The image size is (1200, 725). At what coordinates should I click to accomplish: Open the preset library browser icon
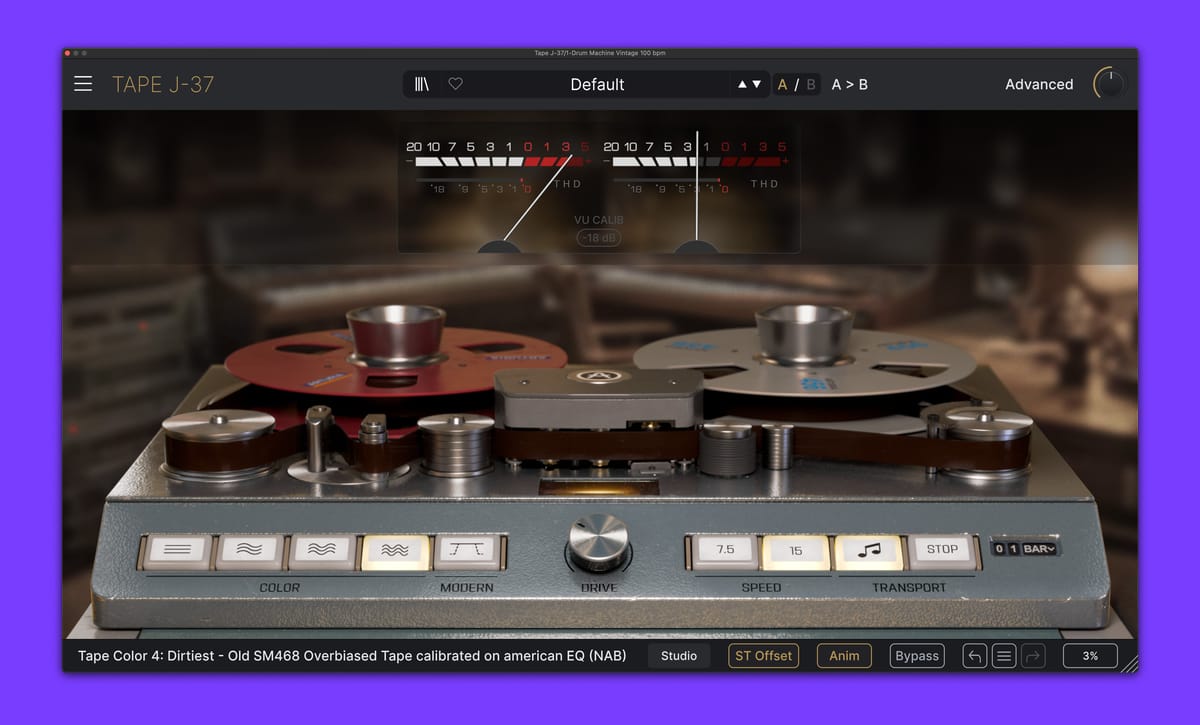(422, 84)
